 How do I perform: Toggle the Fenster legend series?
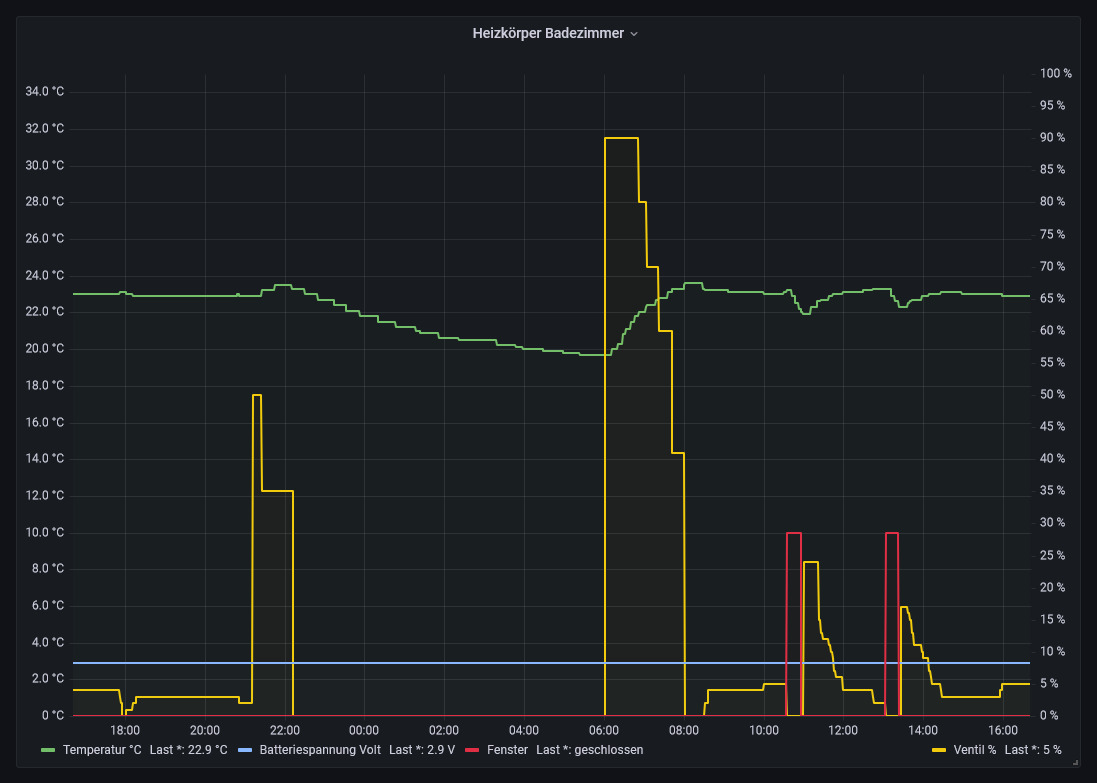coord(507,750)
